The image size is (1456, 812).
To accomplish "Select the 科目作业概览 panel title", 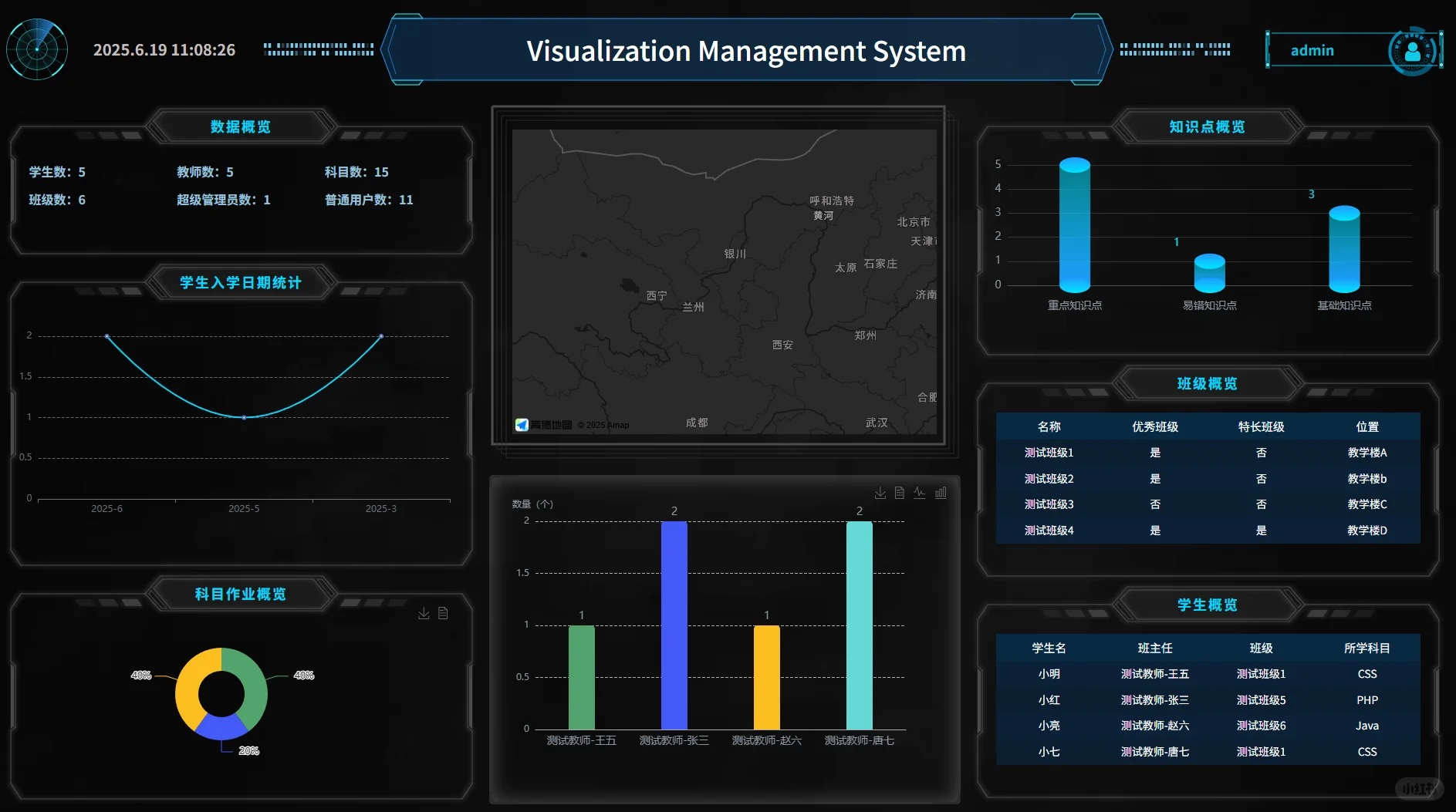I will (x=241, y=594).
